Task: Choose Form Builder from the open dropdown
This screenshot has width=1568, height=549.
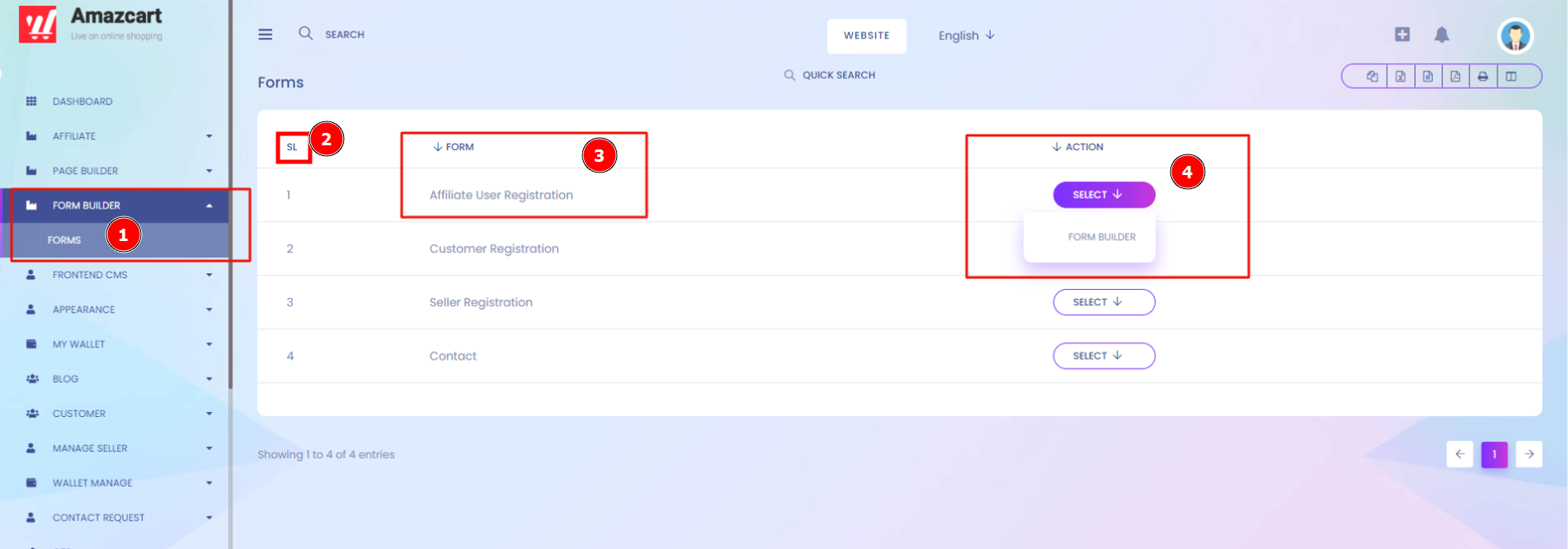Action: 1101,237
